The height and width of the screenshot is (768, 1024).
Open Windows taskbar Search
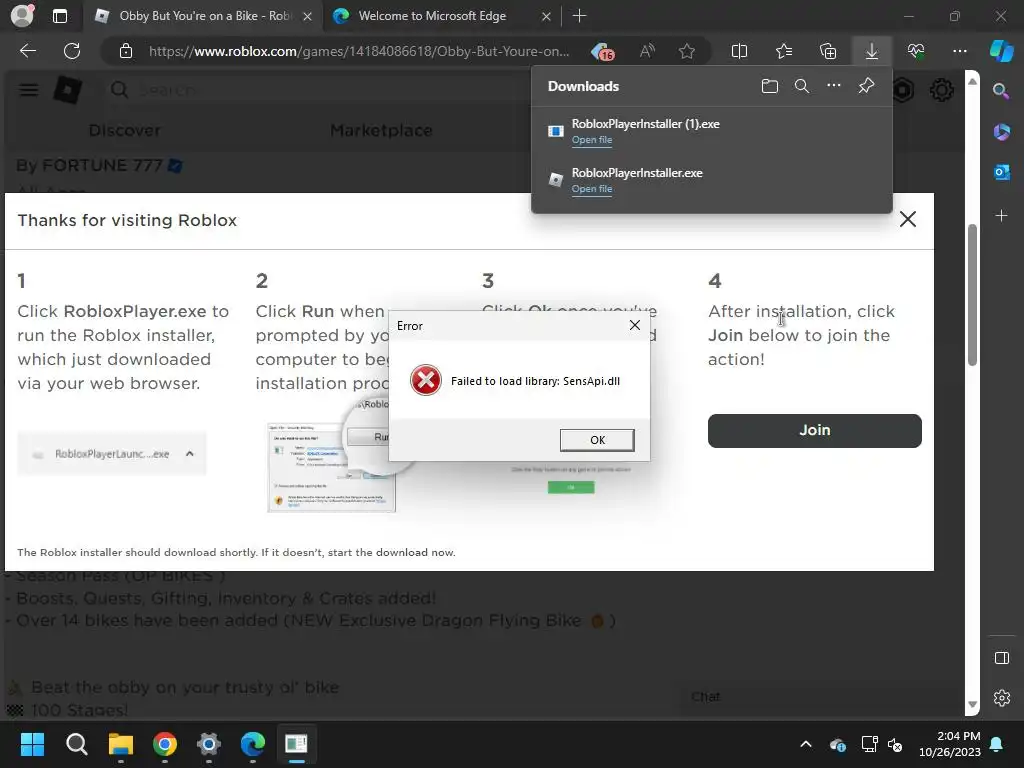pos(76,744)
